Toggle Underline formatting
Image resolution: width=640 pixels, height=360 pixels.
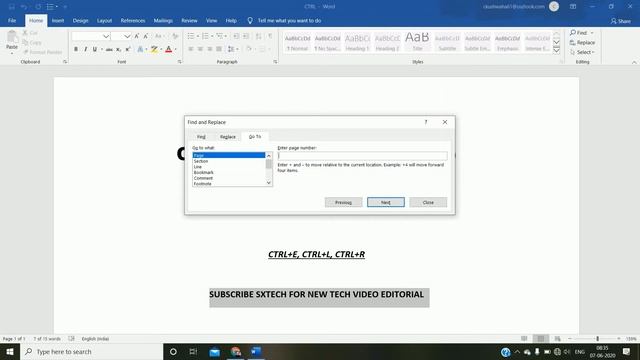point(95,49)
